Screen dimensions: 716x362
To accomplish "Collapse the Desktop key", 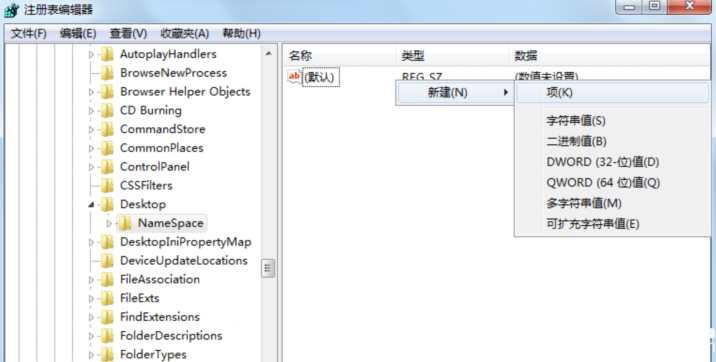I will pos(91,205).
